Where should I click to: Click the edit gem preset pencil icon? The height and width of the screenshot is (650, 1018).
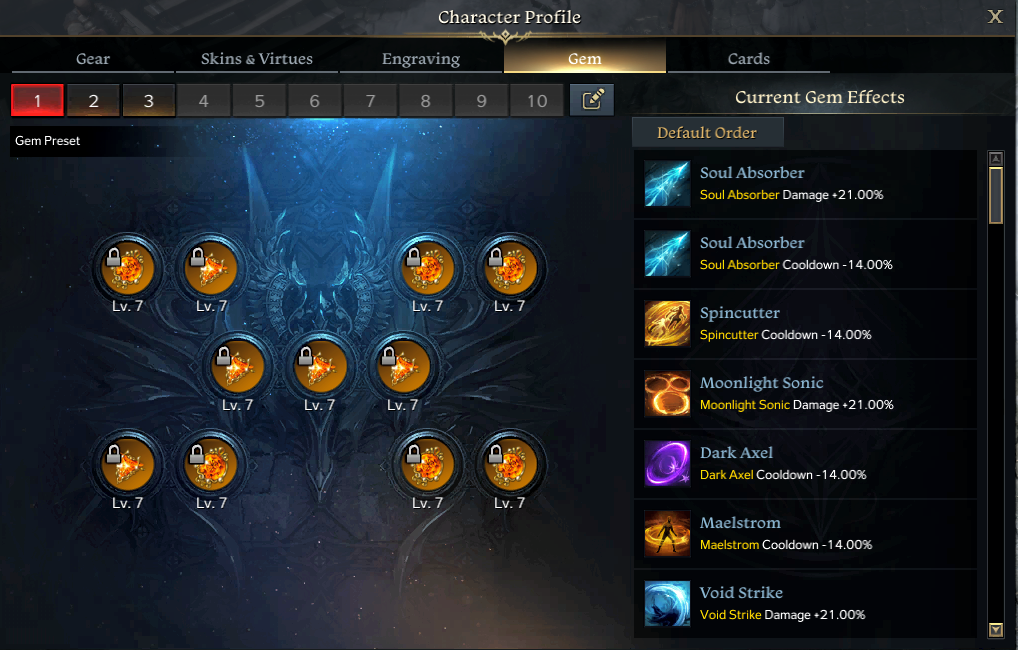pos(591,100)
